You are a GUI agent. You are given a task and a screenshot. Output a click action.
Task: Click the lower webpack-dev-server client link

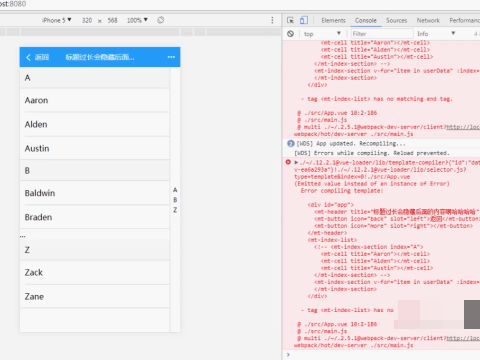pyautogui.click(x=463, y=338)
